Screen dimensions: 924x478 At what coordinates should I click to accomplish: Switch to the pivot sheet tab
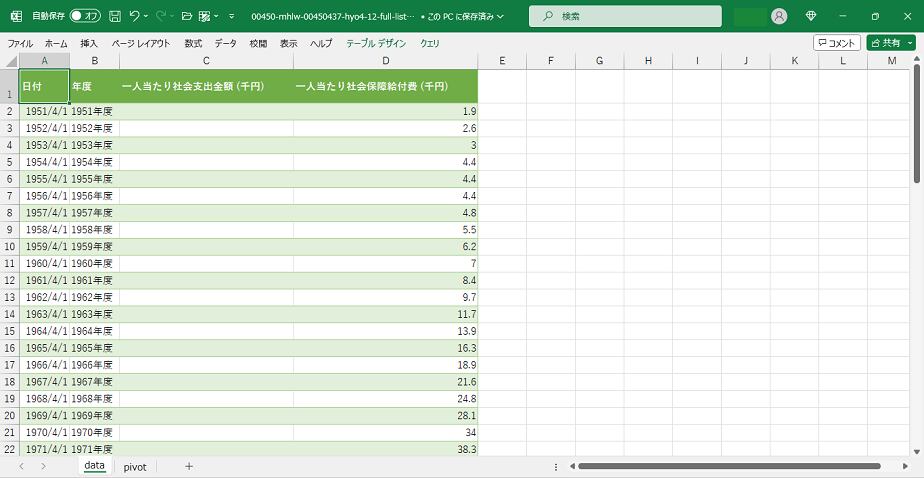[135, 467]
